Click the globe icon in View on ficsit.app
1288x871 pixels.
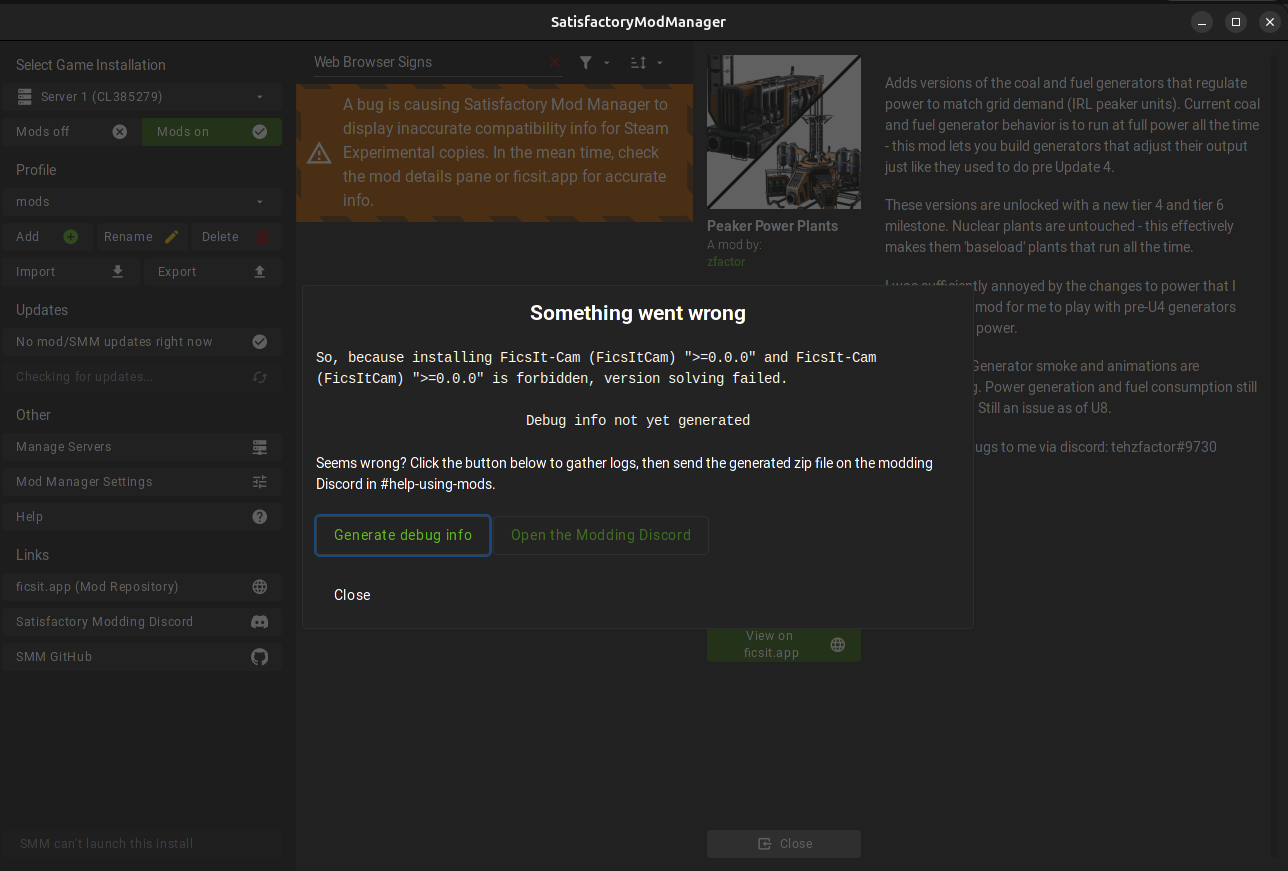(x=838, y=645)
